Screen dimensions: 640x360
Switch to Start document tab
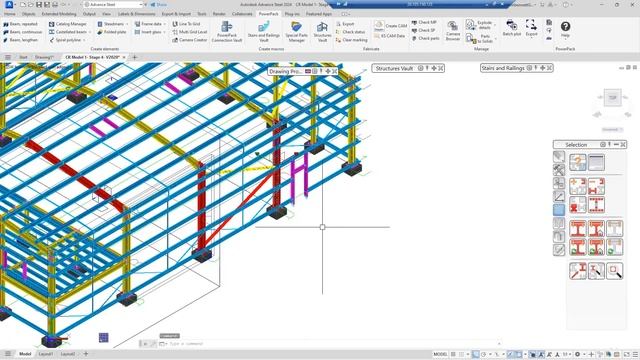pos(23,58)
